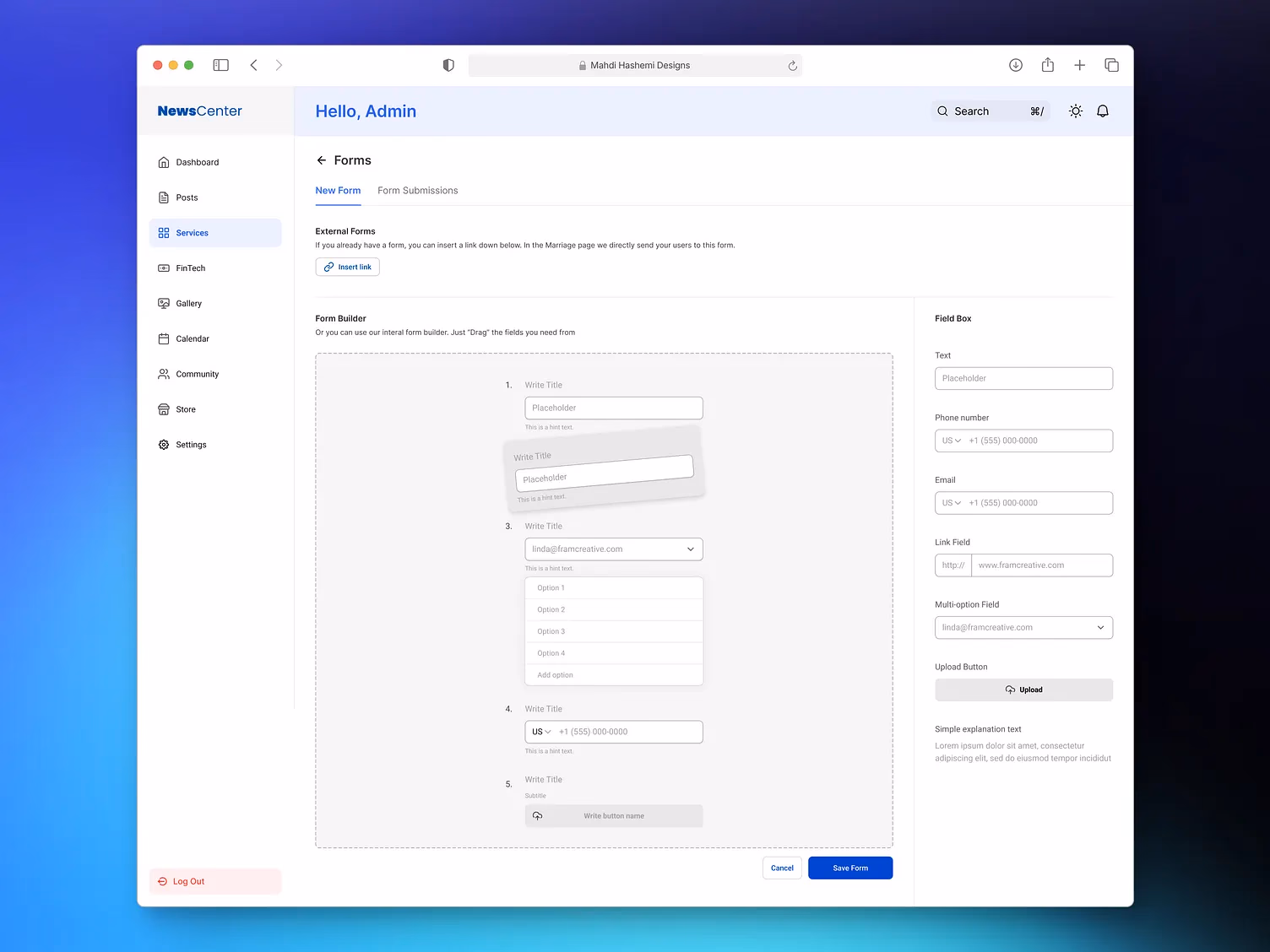Click the NewsCenter logo

click(200, 111)
